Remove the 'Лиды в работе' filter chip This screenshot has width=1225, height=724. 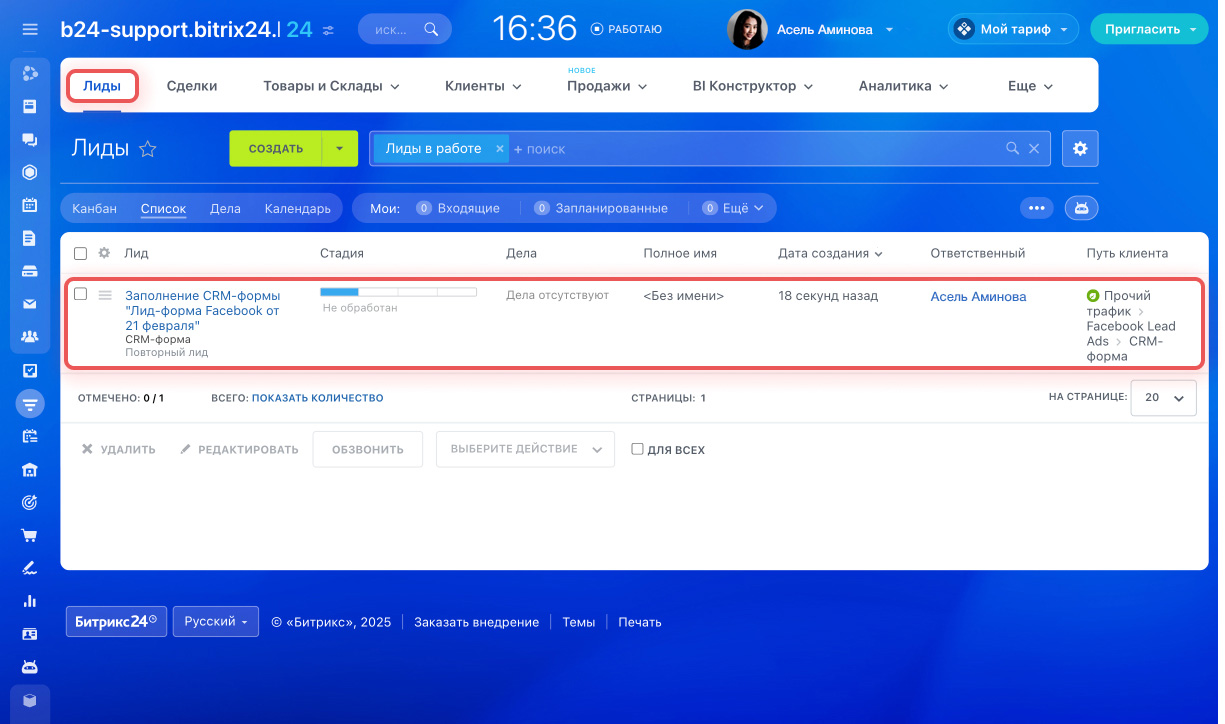tap(499, 148)
